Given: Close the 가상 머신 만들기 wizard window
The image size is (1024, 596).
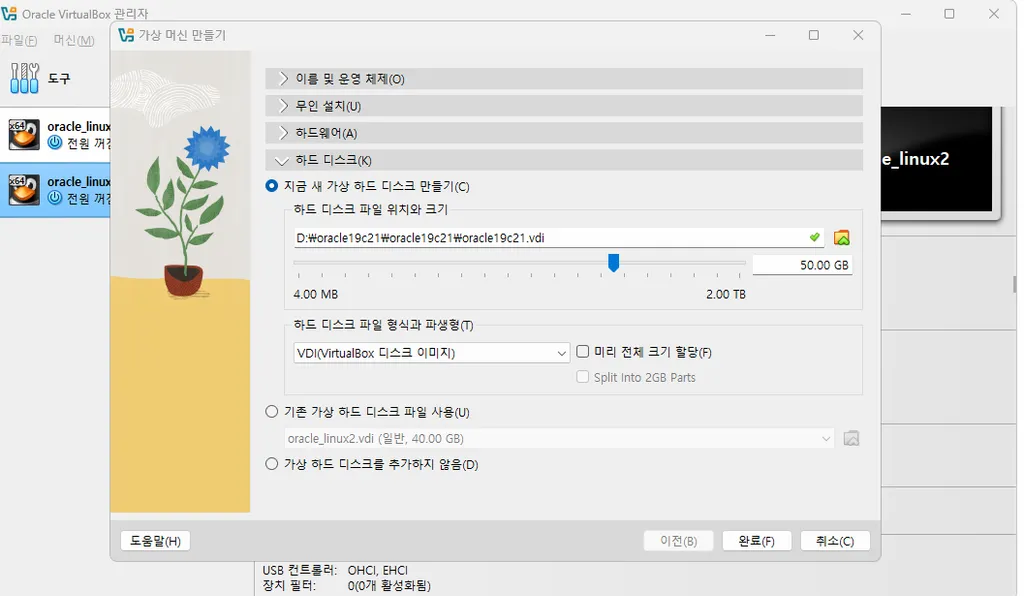Looking at the screenshot, I should [858, 35].
